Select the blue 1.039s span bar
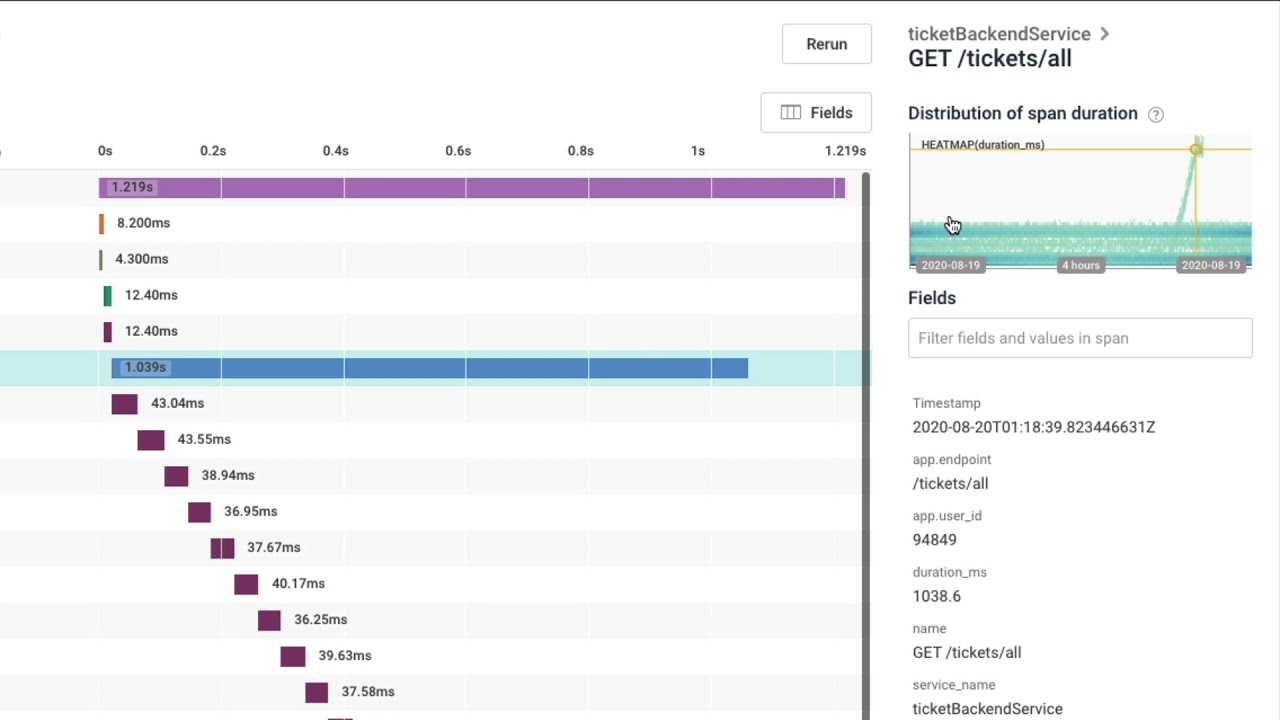The width and height of the screenshot is (1280, 720). point(429,367)
